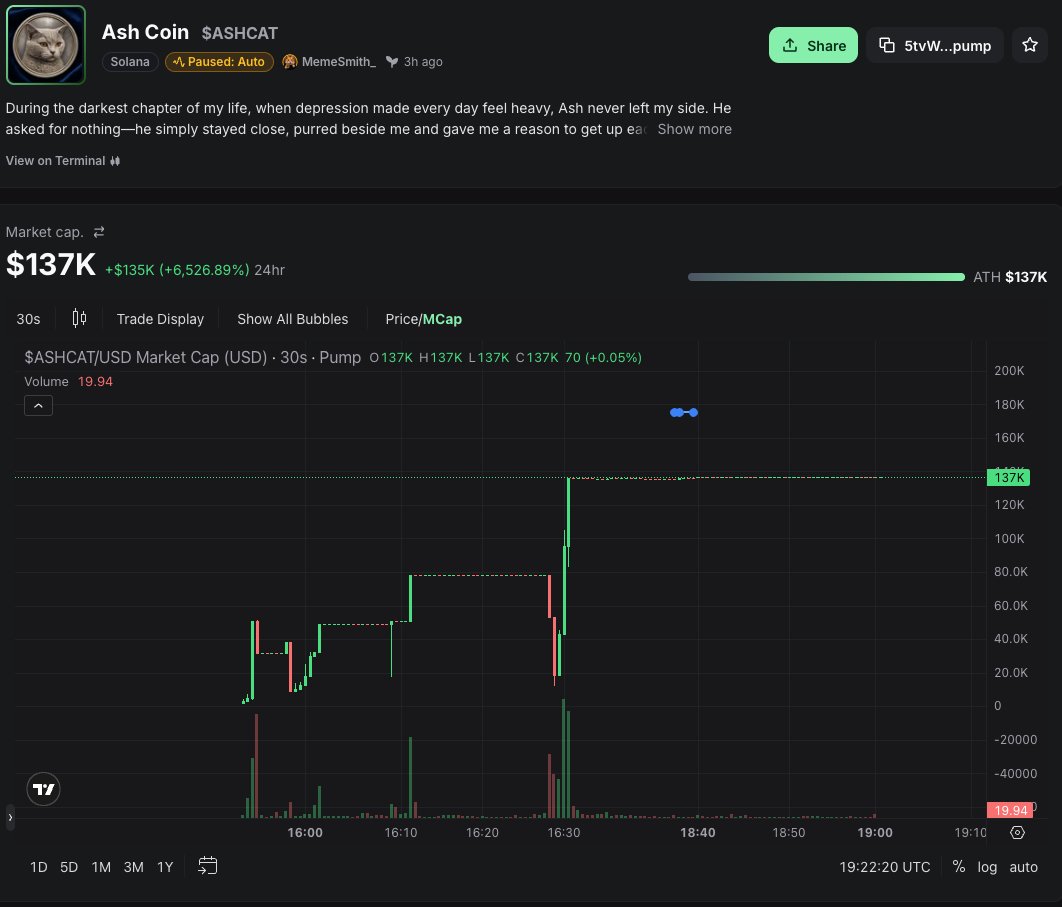Click the 3h ago creation time

pos(423,62)
